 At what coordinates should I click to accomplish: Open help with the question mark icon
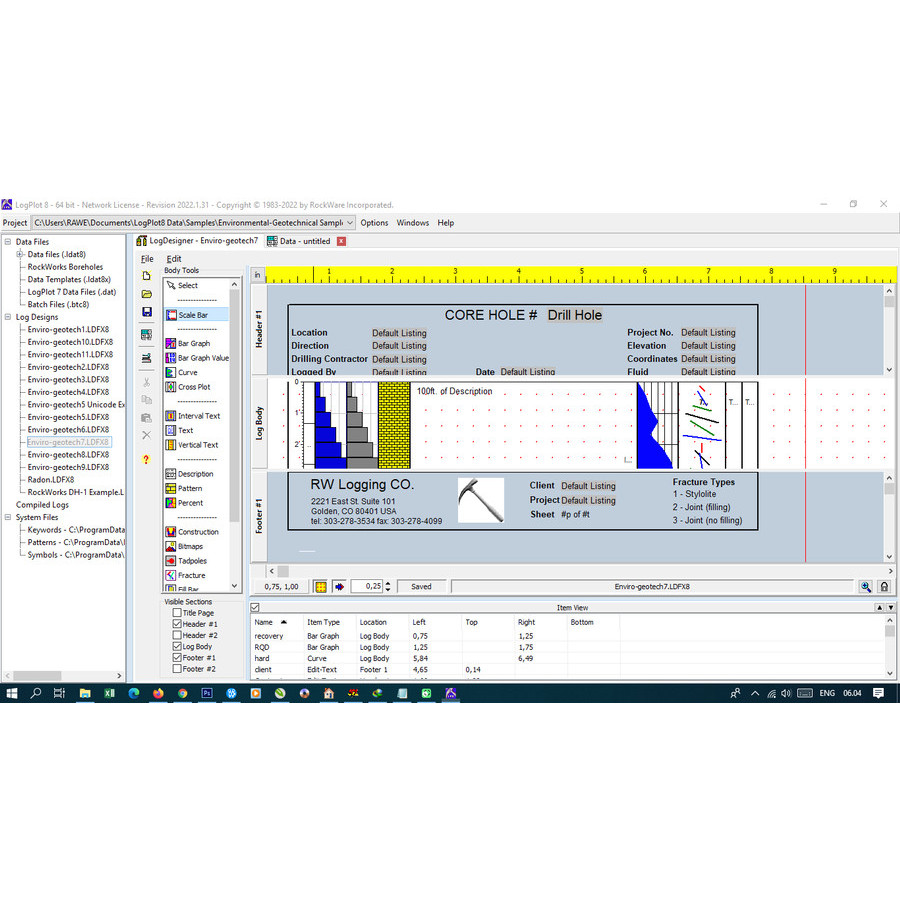click(146, 459)
